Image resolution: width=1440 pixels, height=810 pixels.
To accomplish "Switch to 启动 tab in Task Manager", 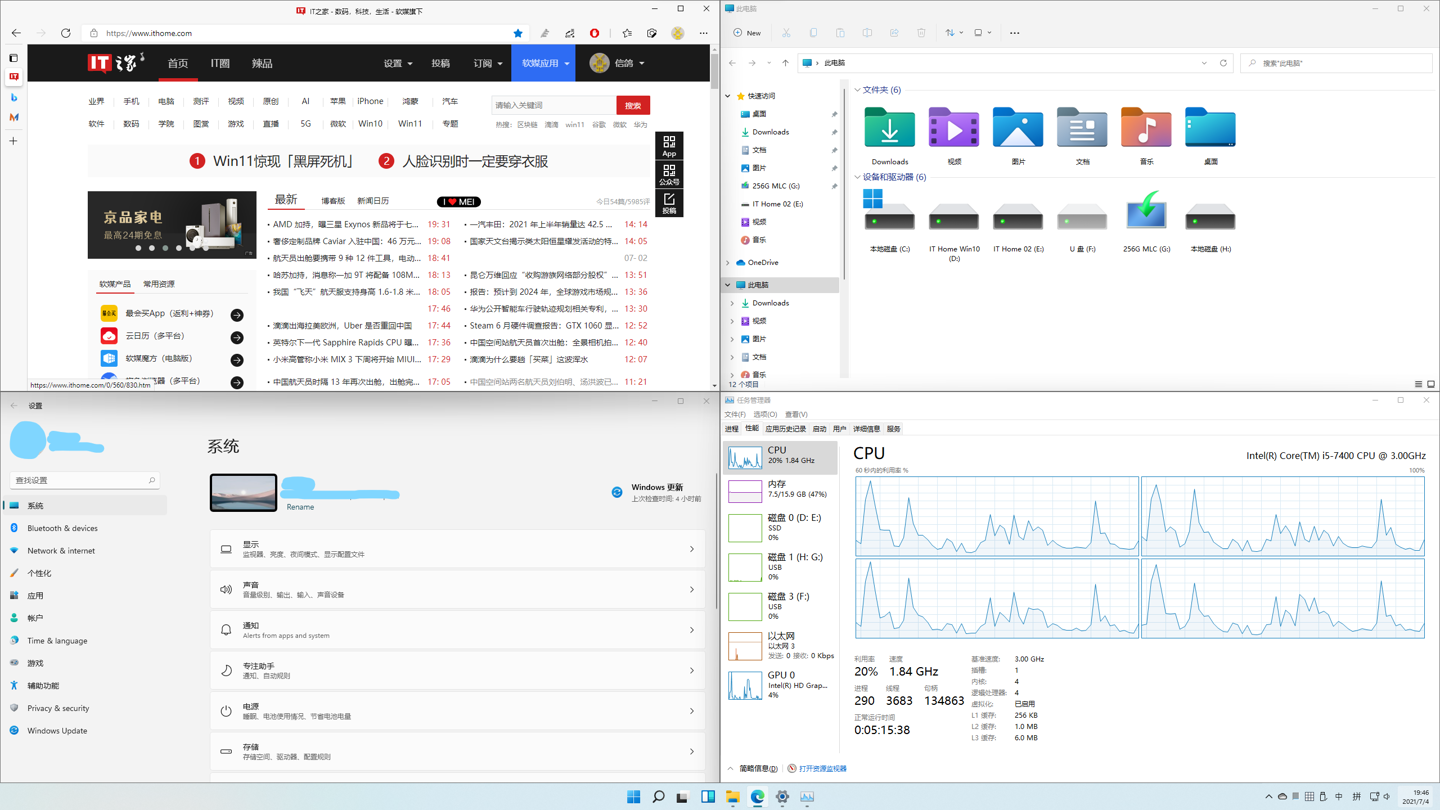I will point(819,429).
